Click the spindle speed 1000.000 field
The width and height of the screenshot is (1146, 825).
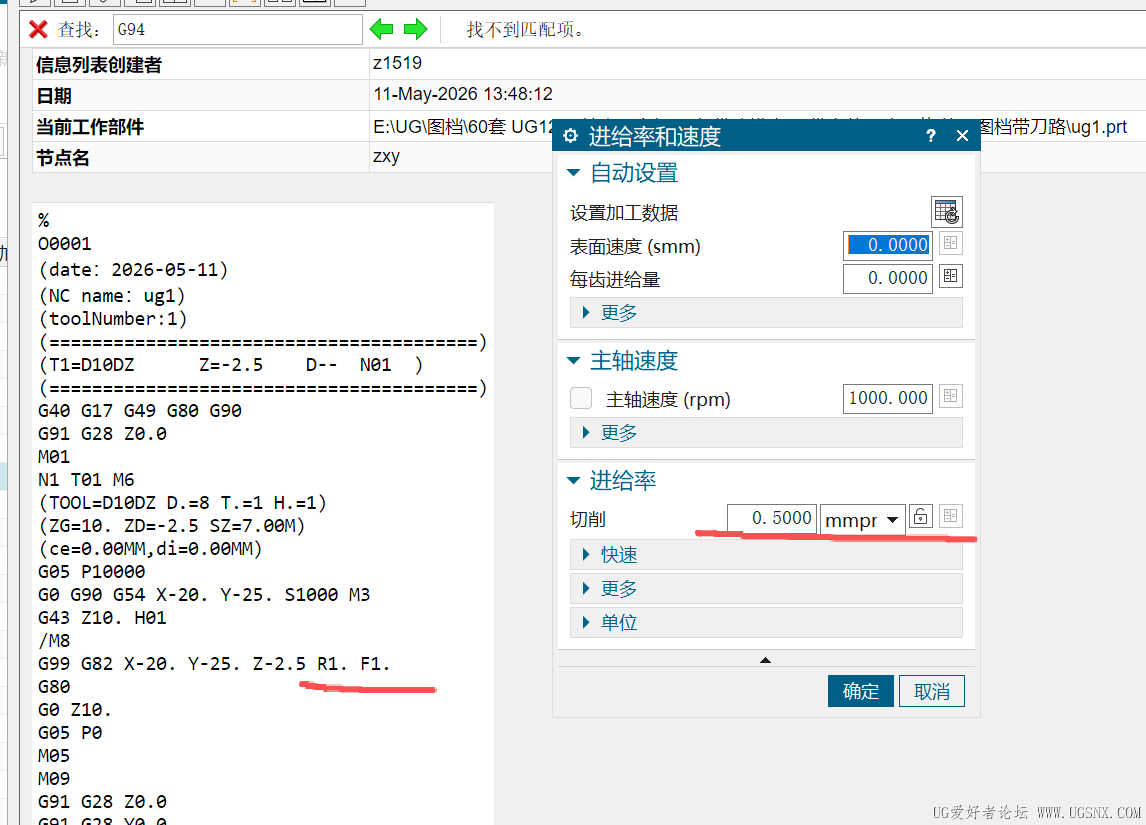pyautogui.click(x=888, y=398)
